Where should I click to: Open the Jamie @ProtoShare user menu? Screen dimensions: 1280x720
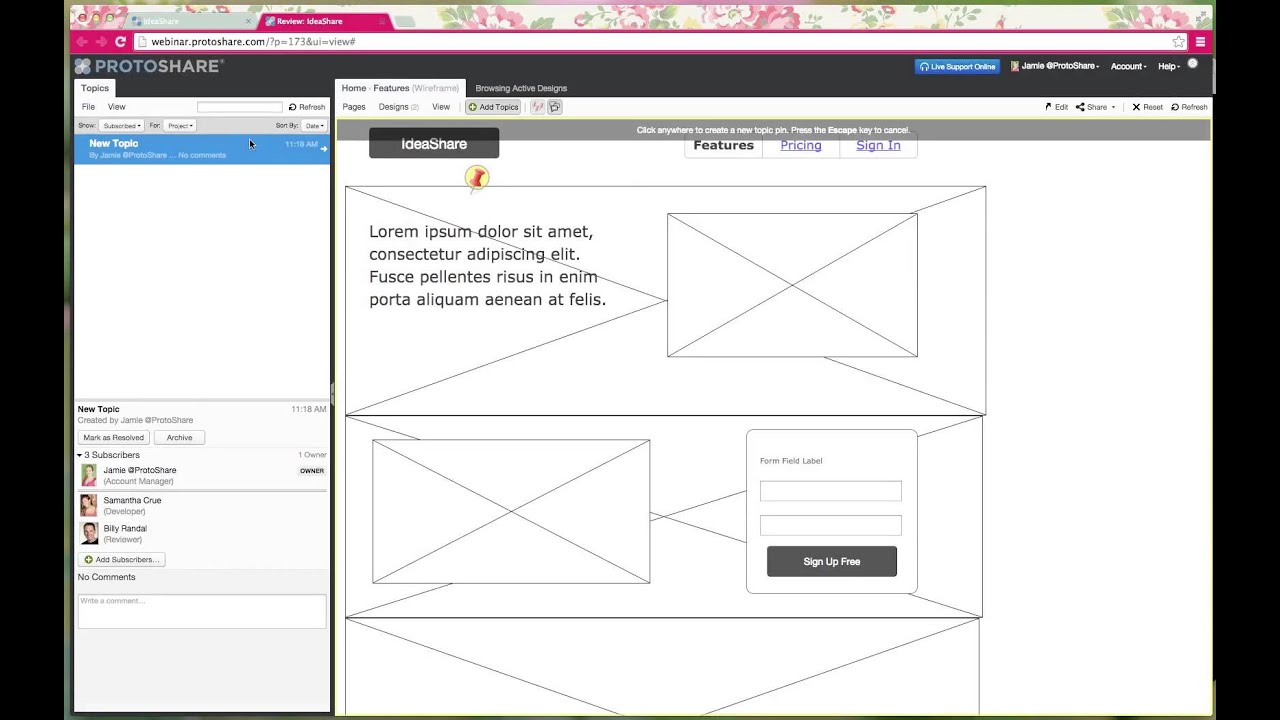click(1055, 66)
